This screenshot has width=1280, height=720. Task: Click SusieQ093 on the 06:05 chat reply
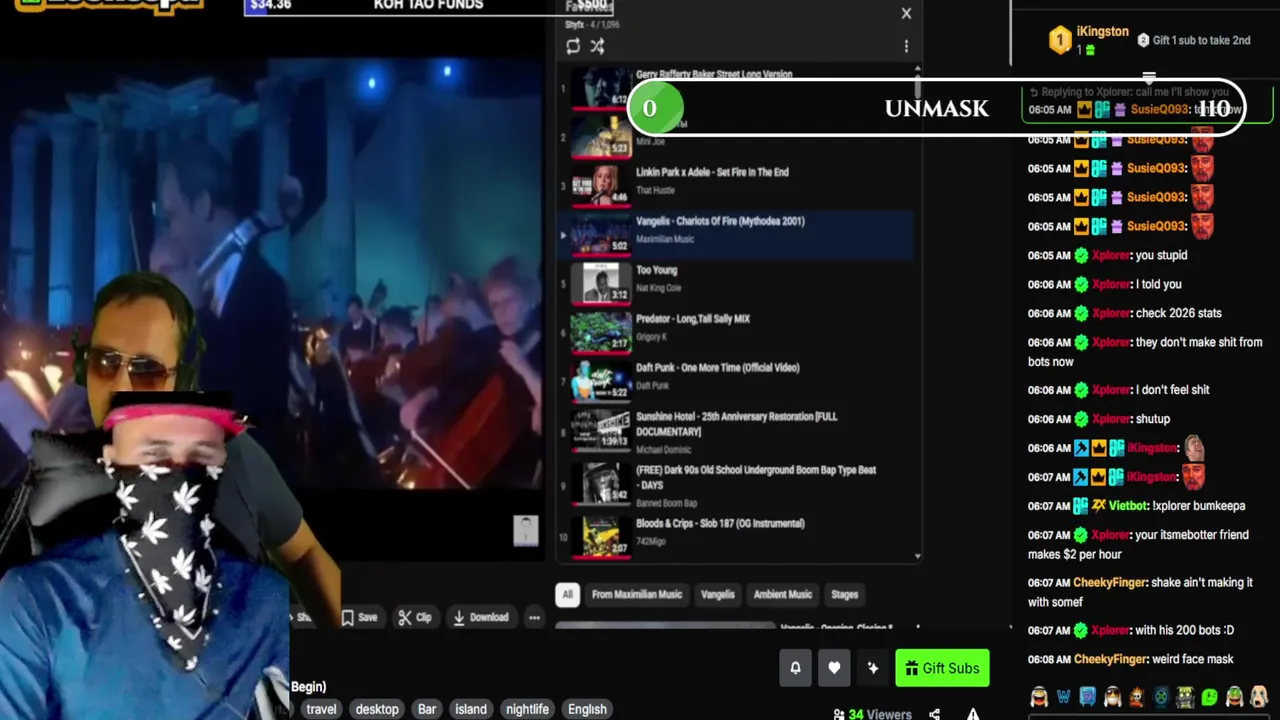click(x=1159, y=109)
